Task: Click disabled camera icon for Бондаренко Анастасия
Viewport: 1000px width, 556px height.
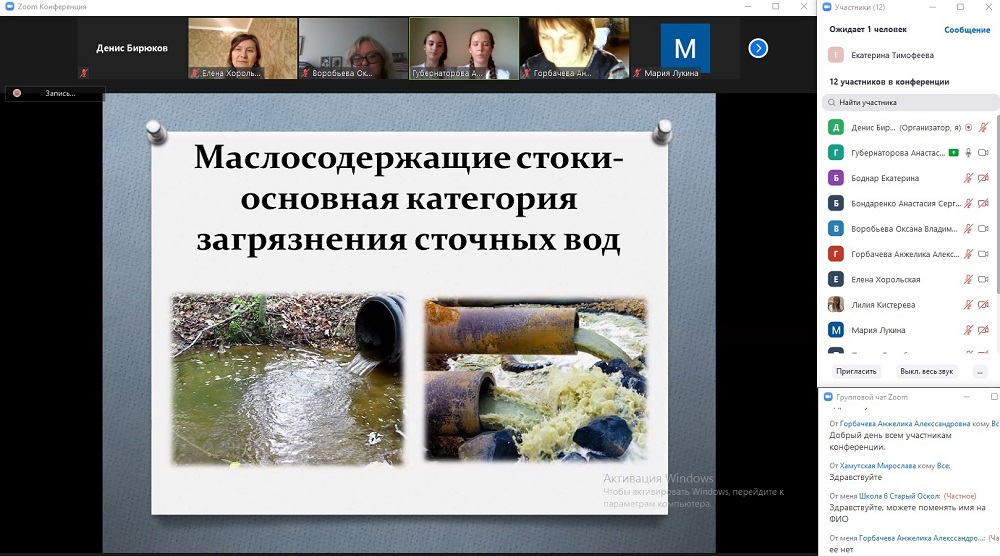Action: tap(983, 203)
